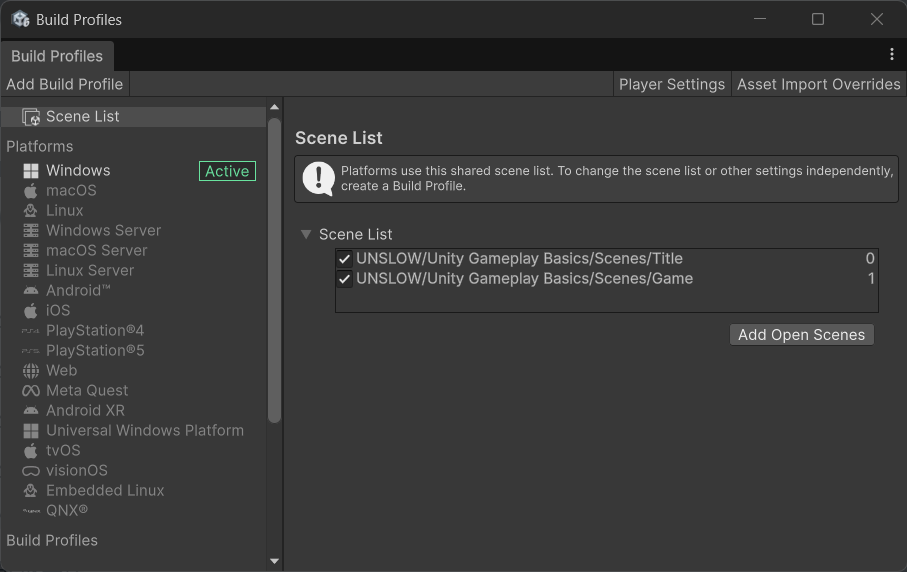The height and width of the screenshot is (572, 907).
Task: Click the Windows Server platform icon
Action: click(x=31, y=230)
